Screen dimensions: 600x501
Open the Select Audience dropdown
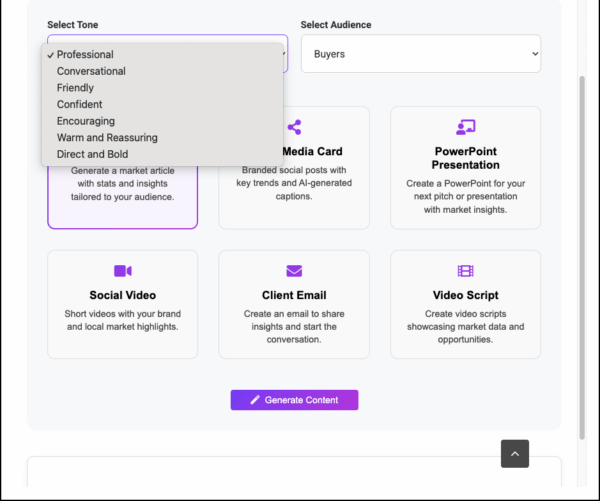[x=420, y=54]
